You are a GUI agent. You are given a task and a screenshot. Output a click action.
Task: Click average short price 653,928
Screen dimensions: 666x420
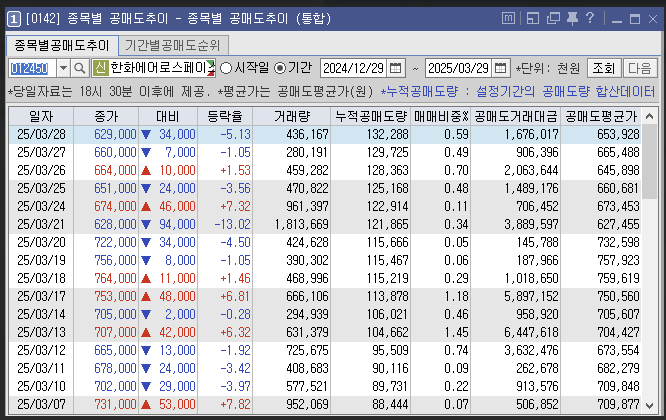click(x=618, y=135)
